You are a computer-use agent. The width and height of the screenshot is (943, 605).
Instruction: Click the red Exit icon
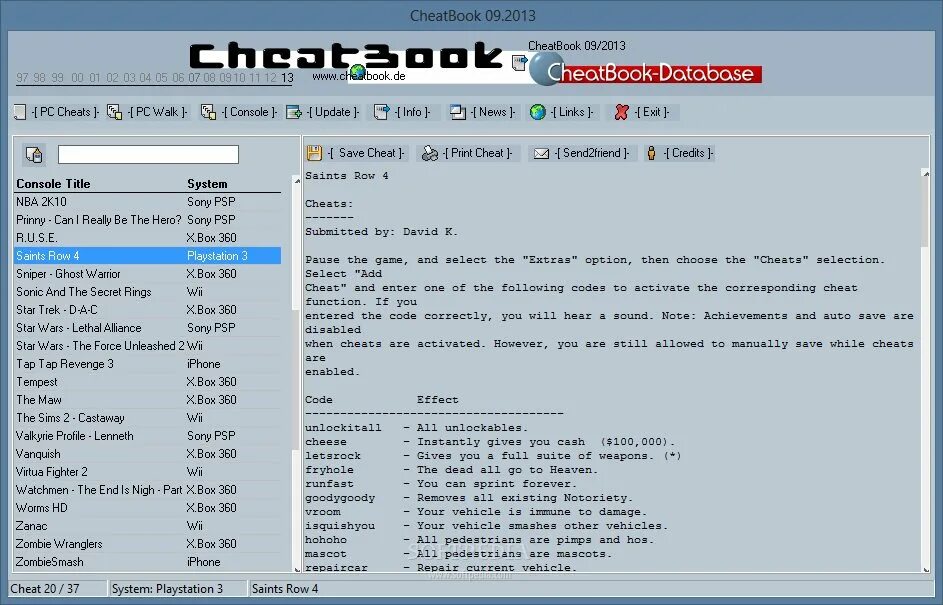click(621, 112)
